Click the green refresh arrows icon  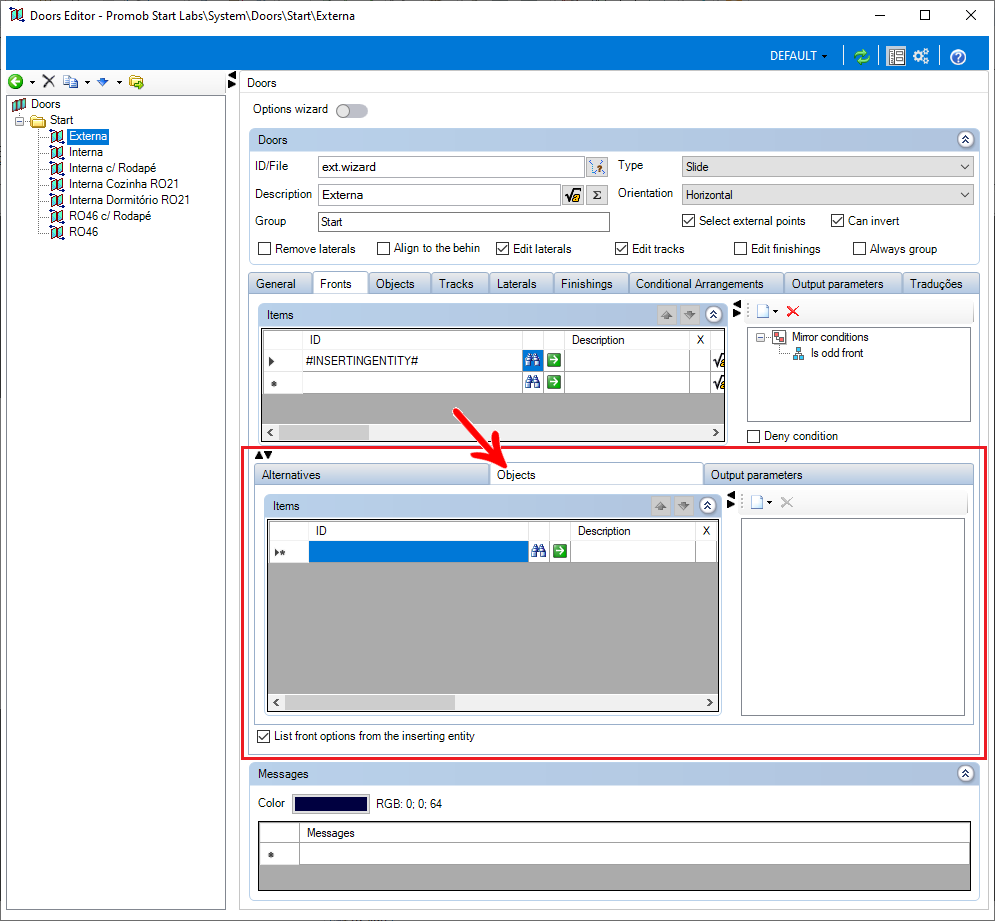pyautogui.click(x=861, y=56)
